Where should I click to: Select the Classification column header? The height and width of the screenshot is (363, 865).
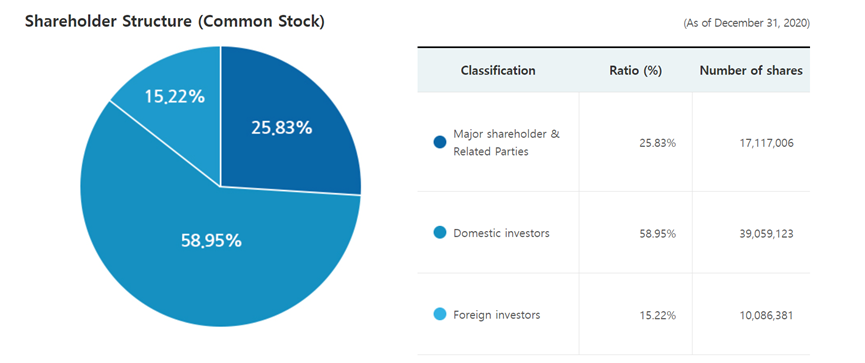tap(498, 71)
